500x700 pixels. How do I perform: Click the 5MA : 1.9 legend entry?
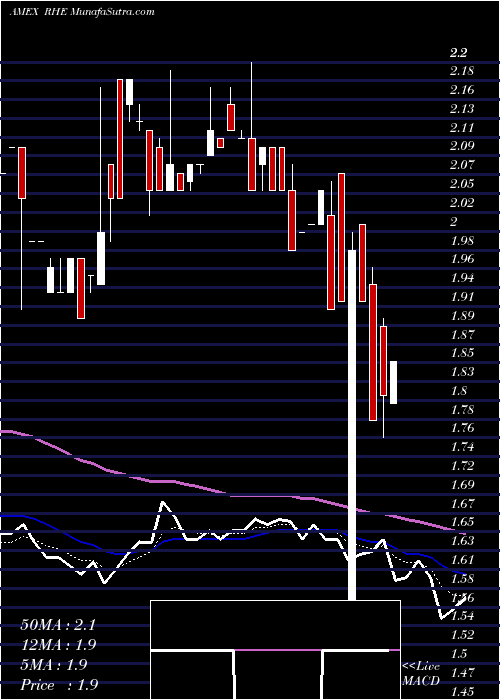tap(54, 665)
